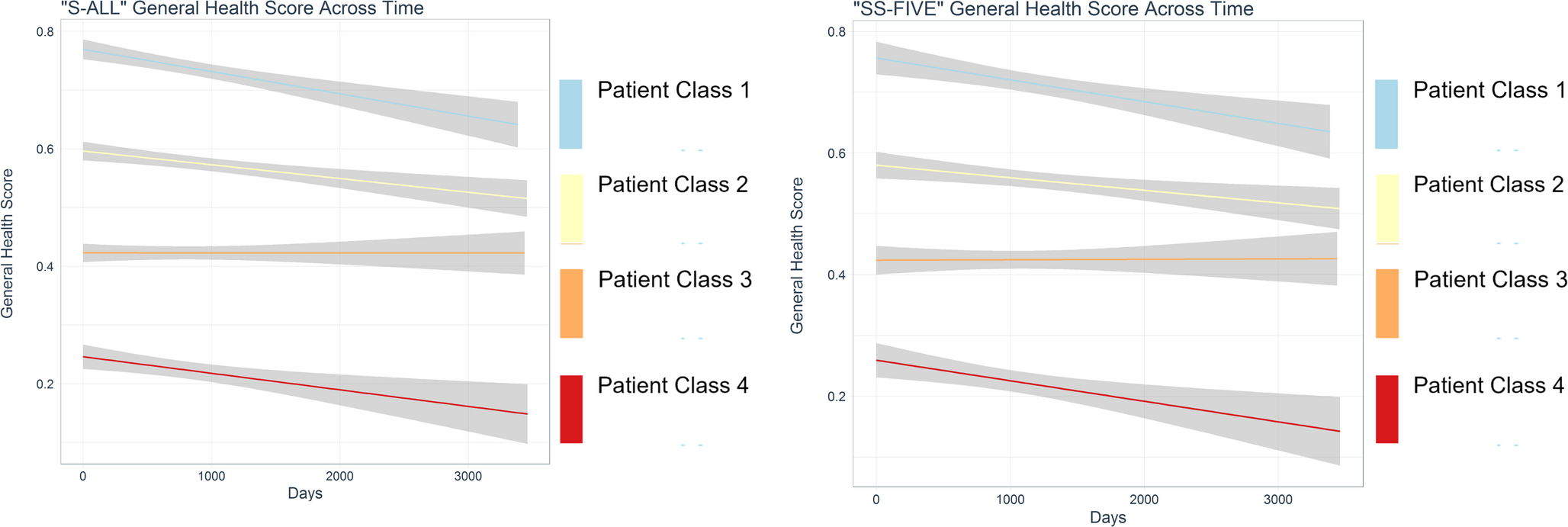Click the orange Patient Class 3 swatch in SS-FIVE legend

(1386, 303)
